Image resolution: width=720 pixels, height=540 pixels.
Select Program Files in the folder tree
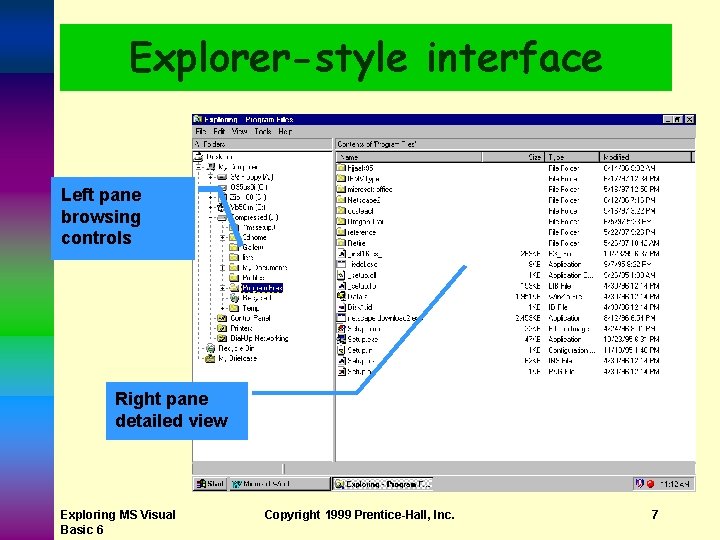[x=262, y=288]
